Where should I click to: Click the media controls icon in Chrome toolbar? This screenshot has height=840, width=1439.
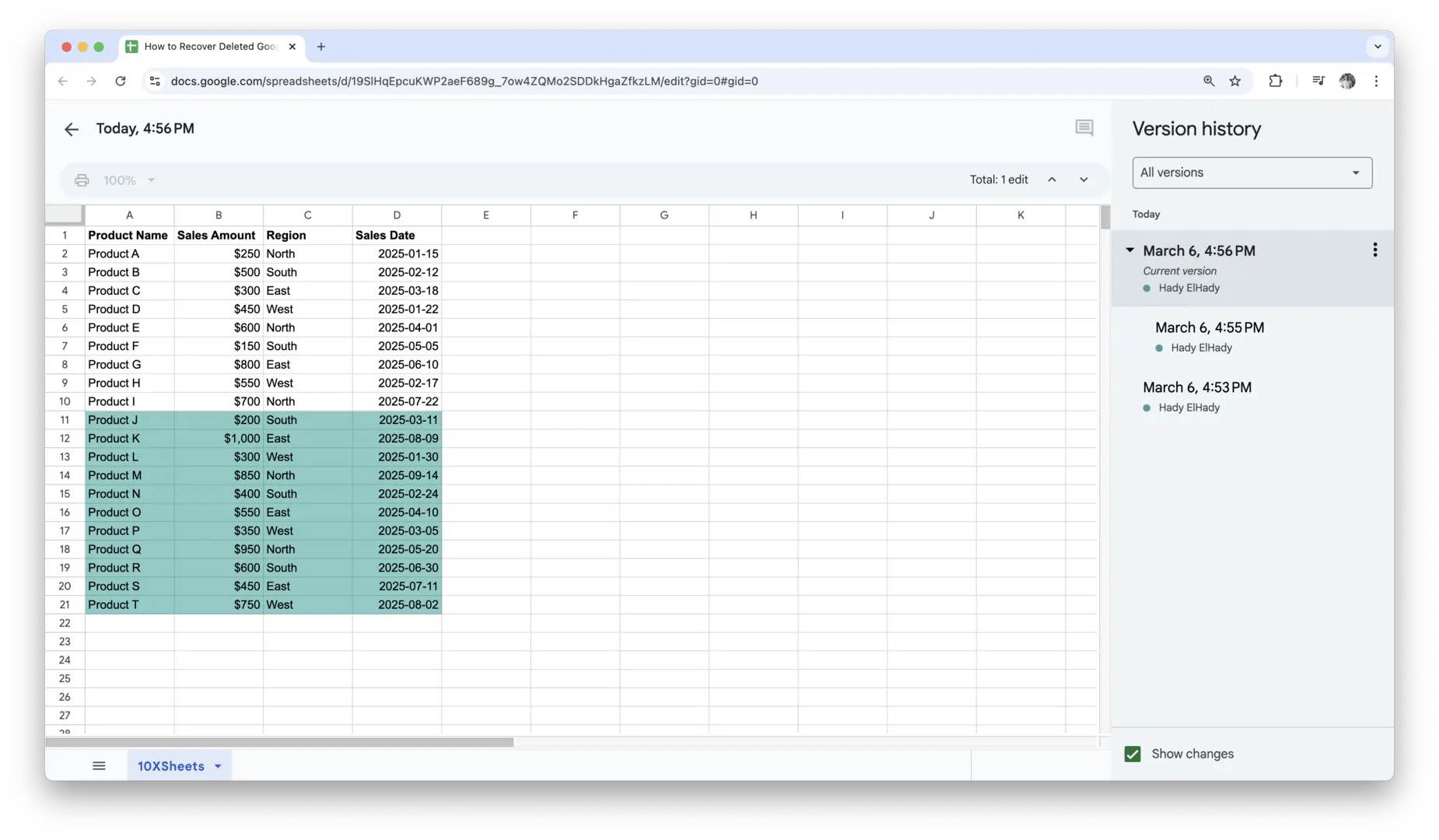click(1318, 81)
